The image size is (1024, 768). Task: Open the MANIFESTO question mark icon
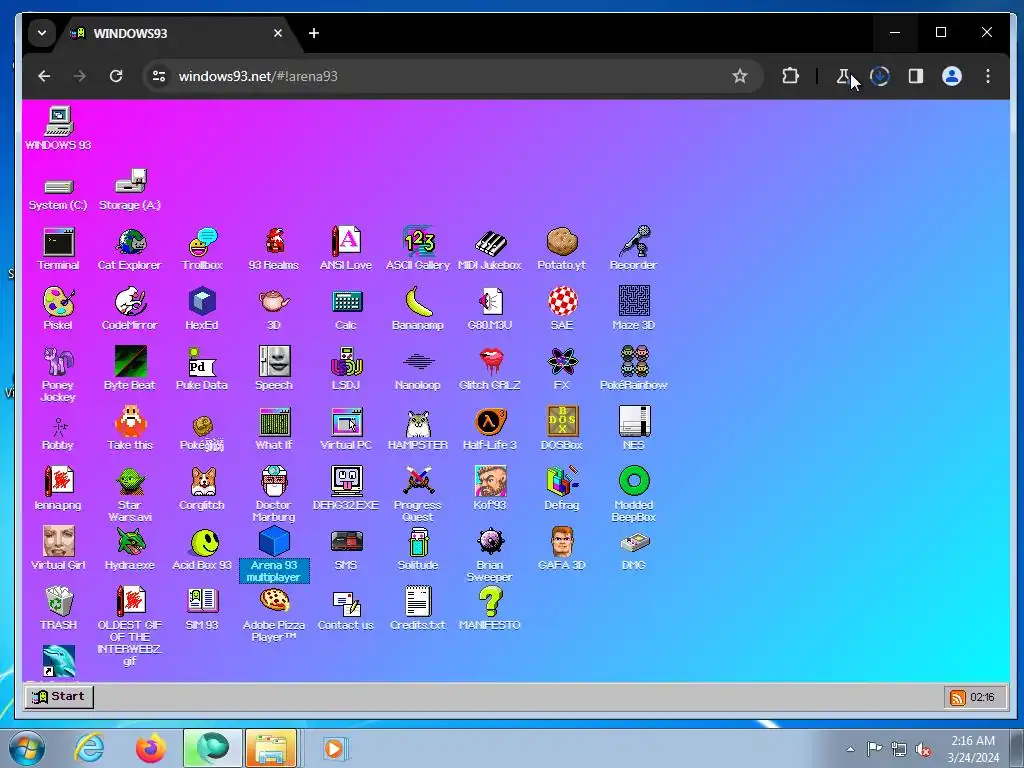(x=490, y=608)
